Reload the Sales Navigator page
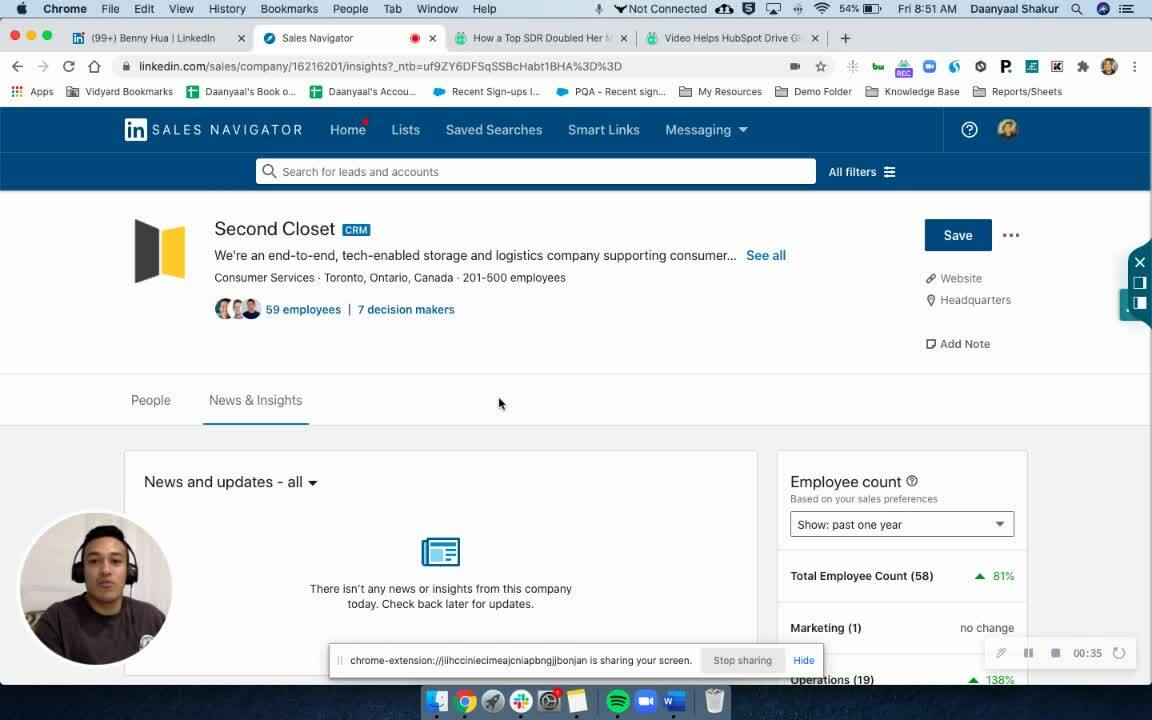The height and width of the screenshot is (720, 1152). point(68,66)
